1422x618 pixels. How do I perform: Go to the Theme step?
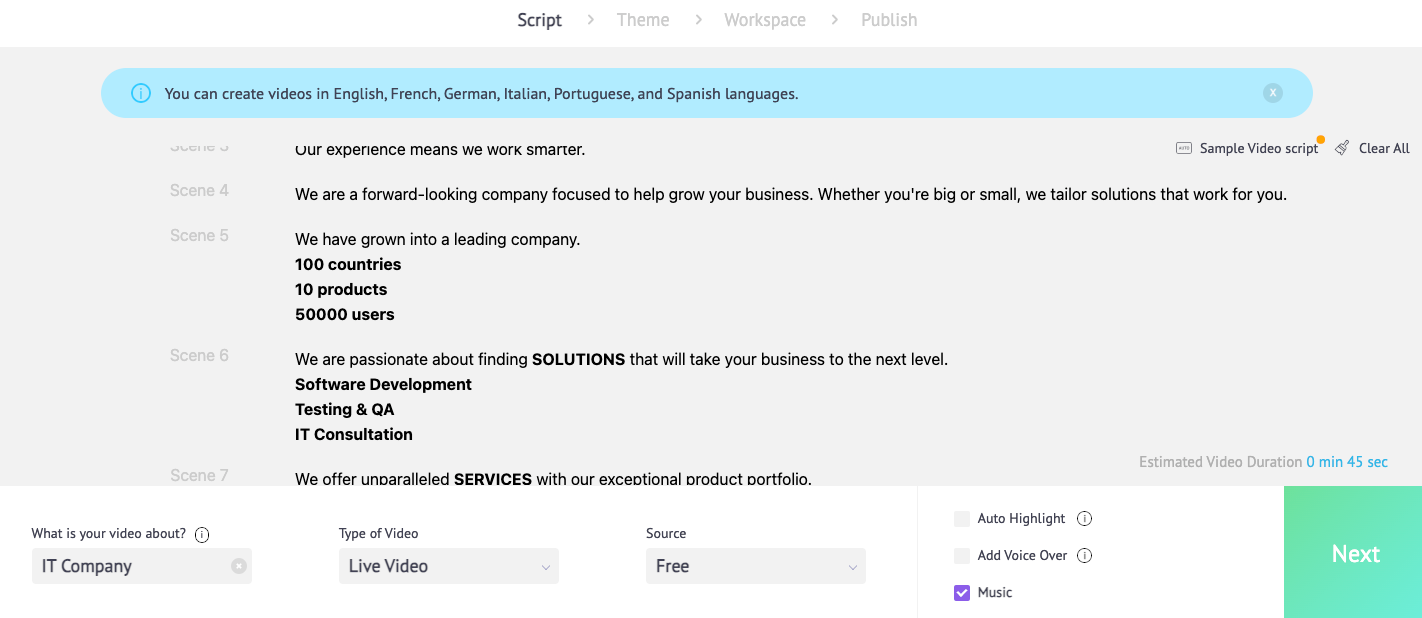pos(643,20)
